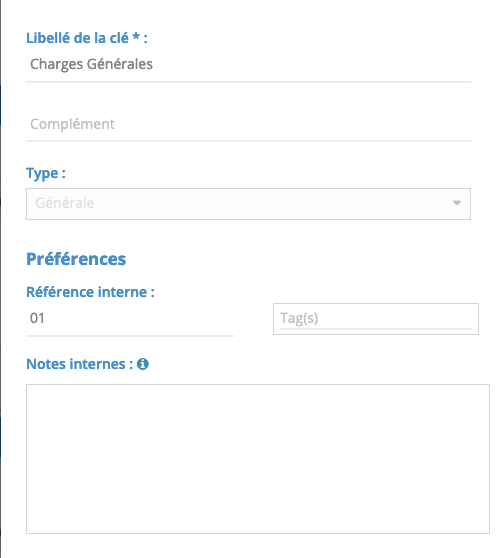500x558 pixels.
Task: Click the 'Générale' value in Type selector
Action: coord(64,203)
